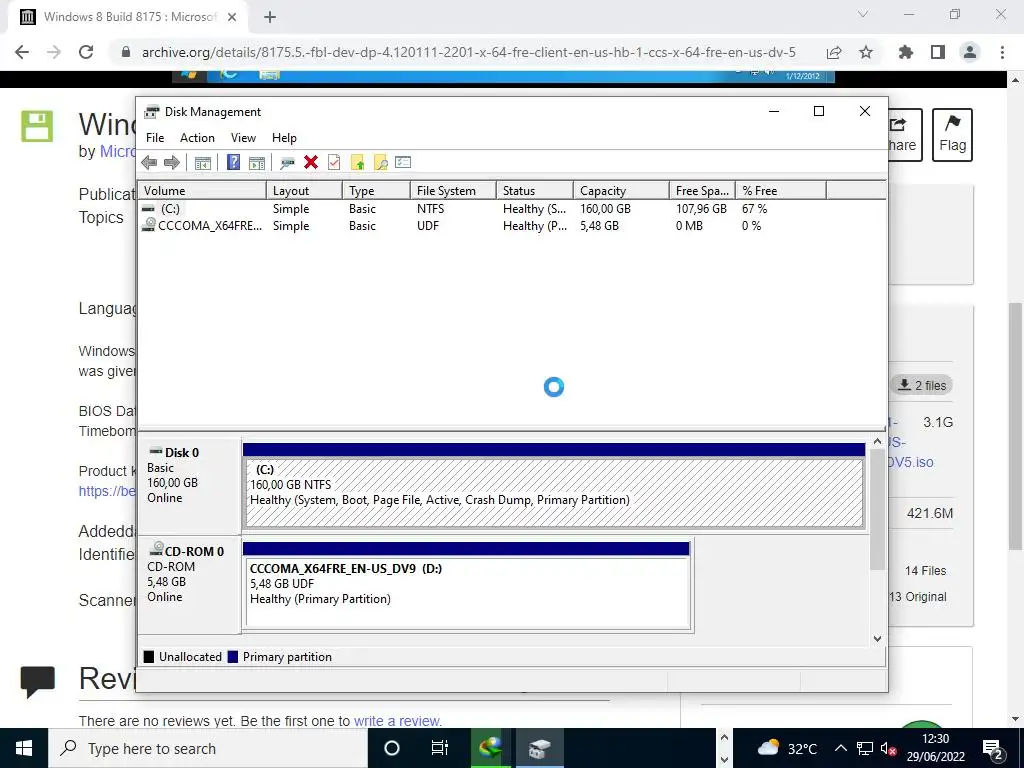The image size is (1024, 768).
Task: Click the Share page icon in address bar
Action: click(834, 52)
